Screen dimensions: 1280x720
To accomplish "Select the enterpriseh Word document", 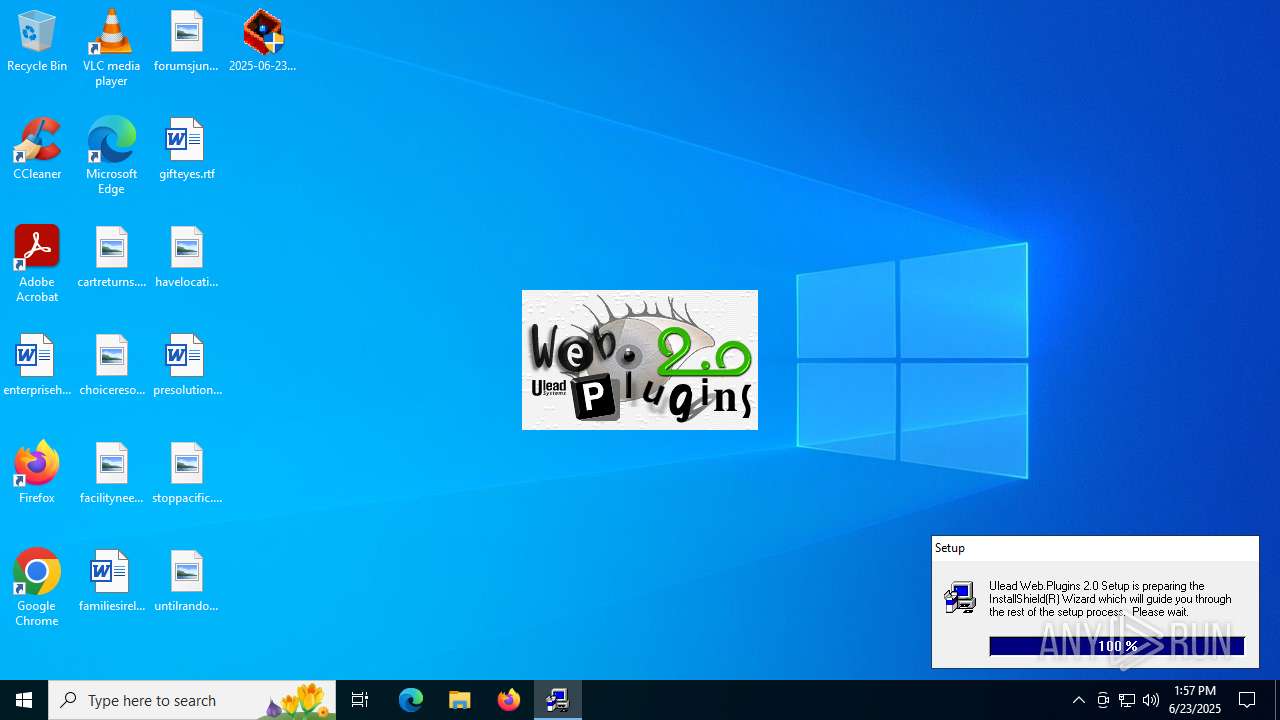I will [37, 366].
